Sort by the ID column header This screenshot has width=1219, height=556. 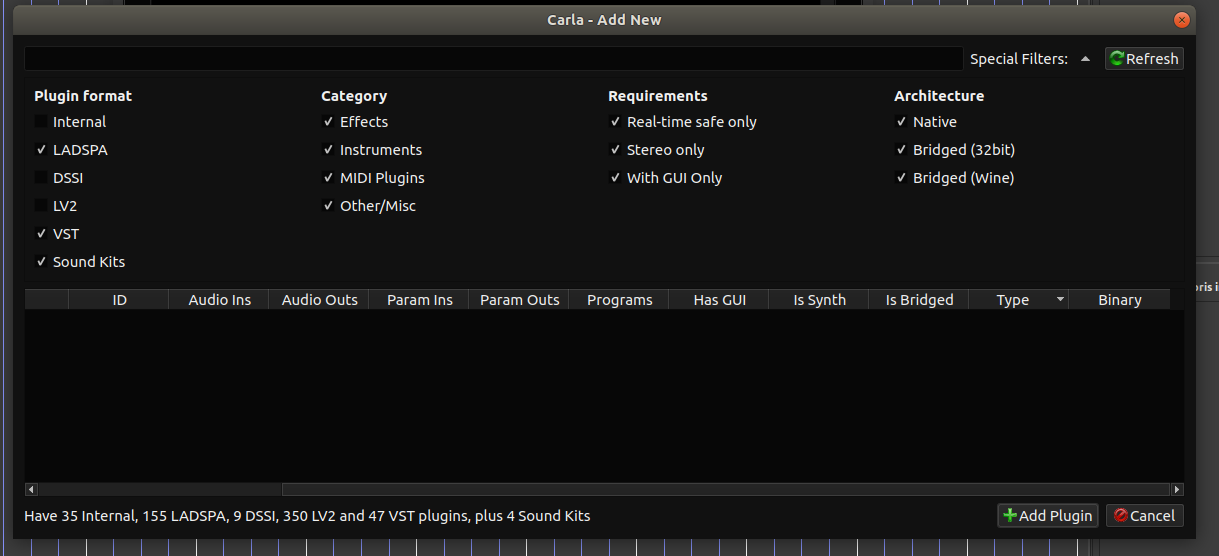(x=119, y=300)
